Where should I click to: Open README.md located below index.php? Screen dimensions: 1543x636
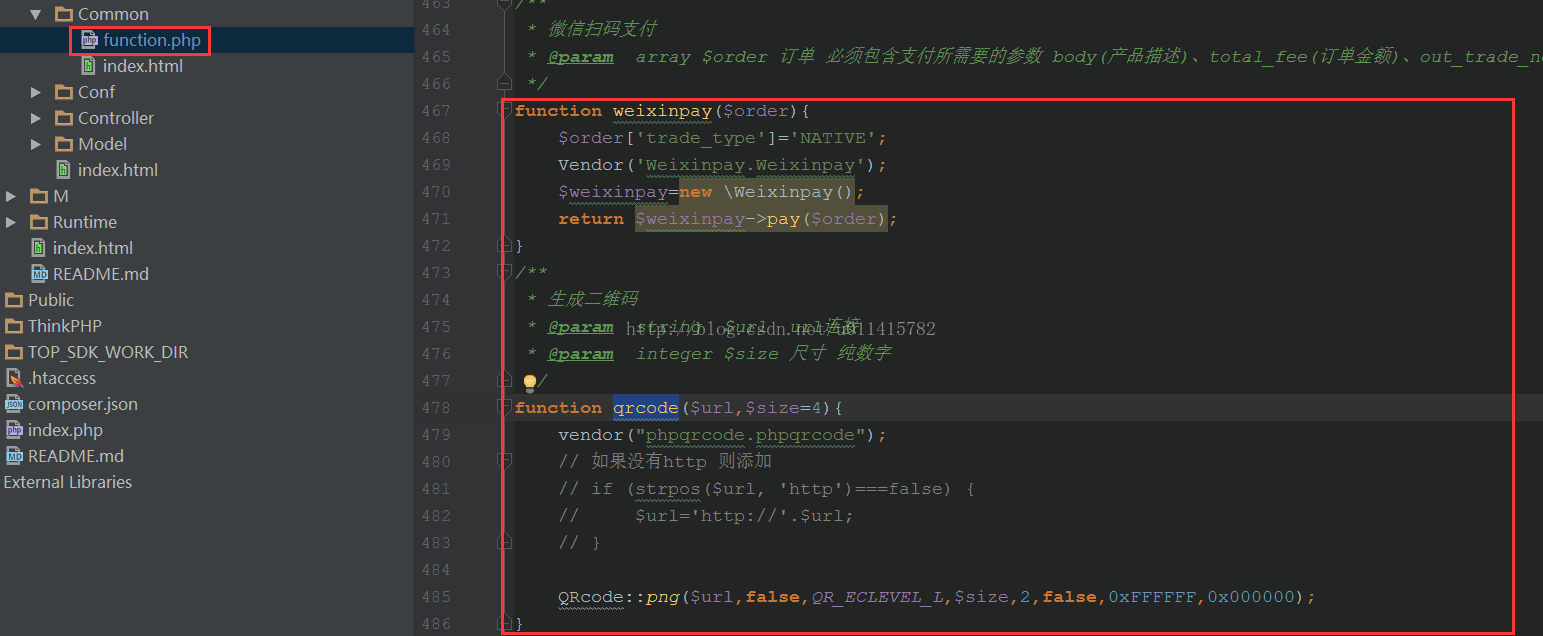click(x=75, y=456)
